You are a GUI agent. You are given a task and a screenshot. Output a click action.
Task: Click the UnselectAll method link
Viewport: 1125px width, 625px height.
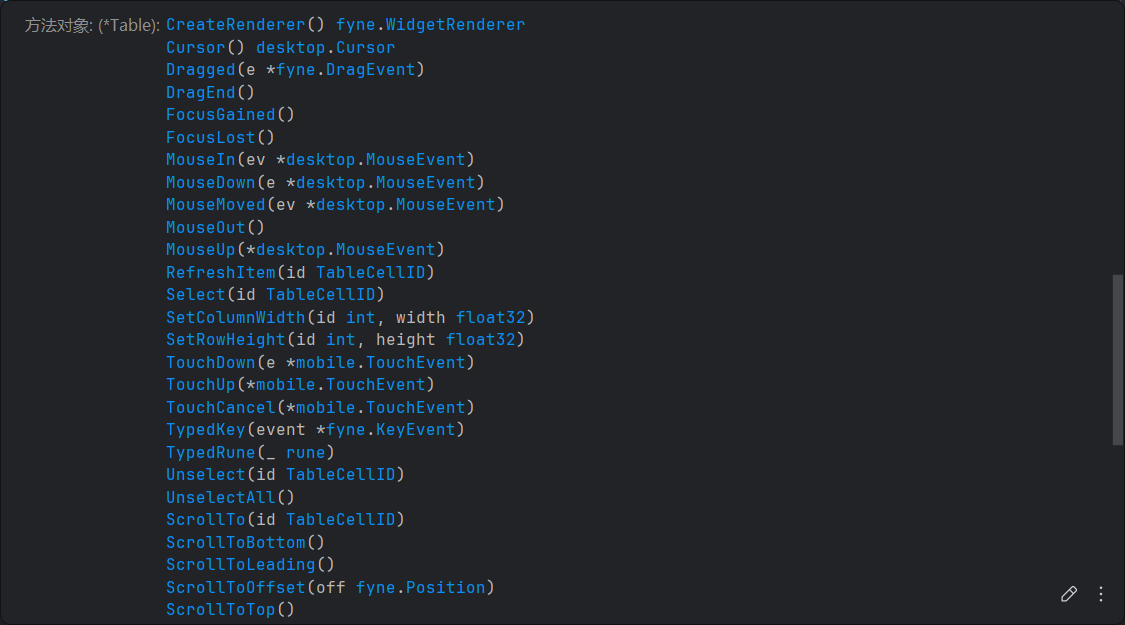click(220, 497)
